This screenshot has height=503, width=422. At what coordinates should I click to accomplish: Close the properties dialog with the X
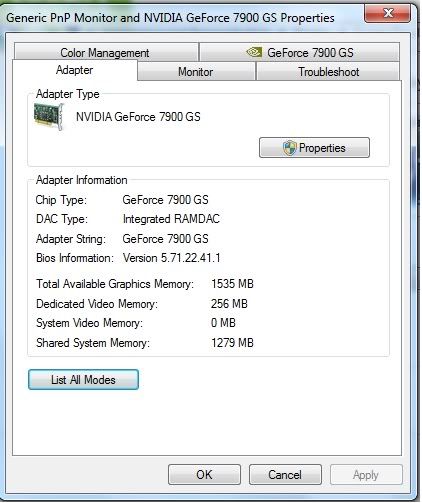387,14
